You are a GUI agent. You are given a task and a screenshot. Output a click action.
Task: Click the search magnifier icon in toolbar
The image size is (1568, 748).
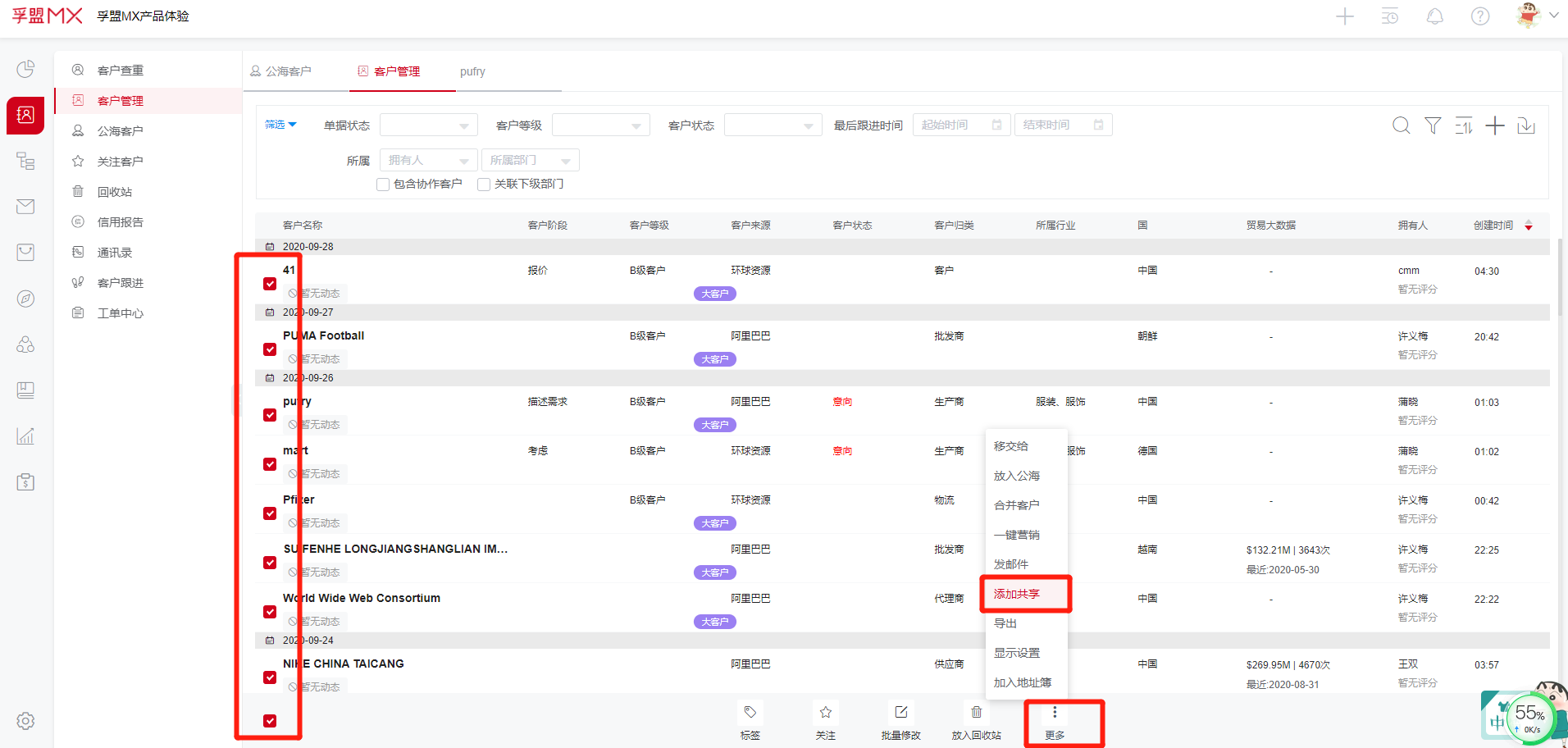click(x=1401, y=125)
